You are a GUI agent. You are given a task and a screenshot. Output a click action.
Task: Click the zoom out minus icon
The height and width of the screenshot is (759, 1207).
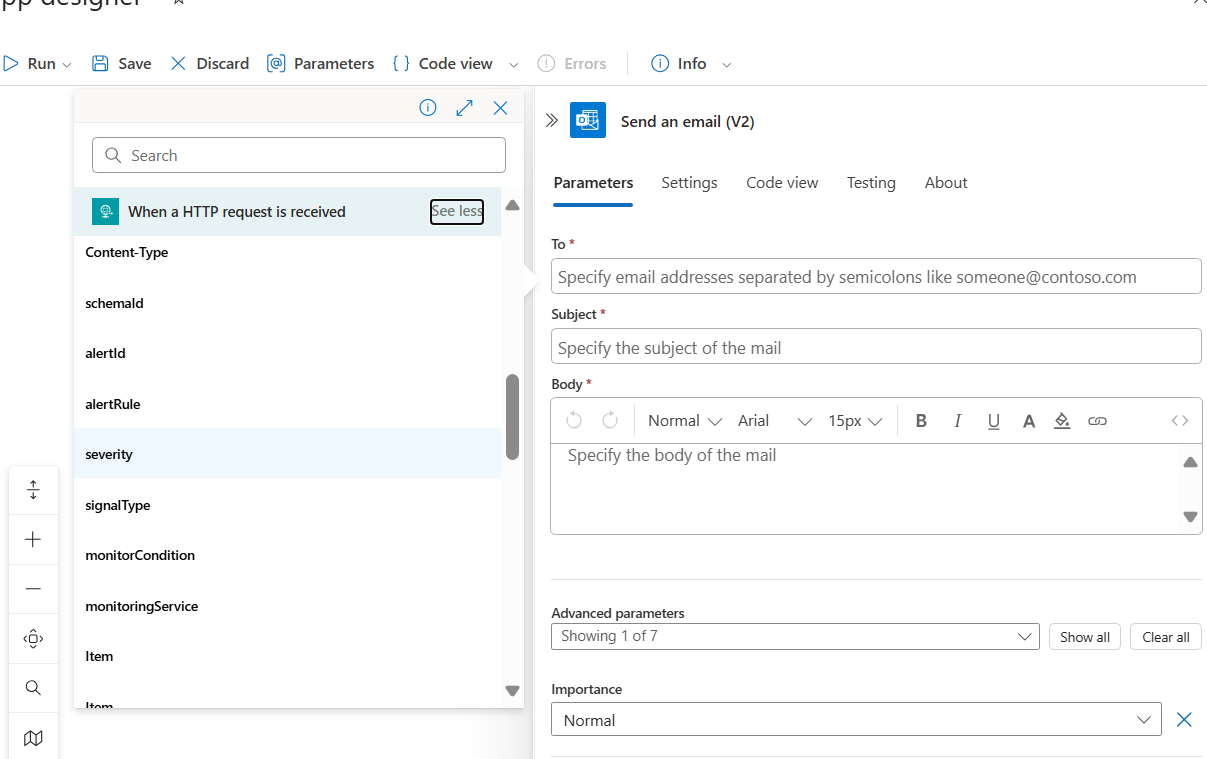[33, 589]
